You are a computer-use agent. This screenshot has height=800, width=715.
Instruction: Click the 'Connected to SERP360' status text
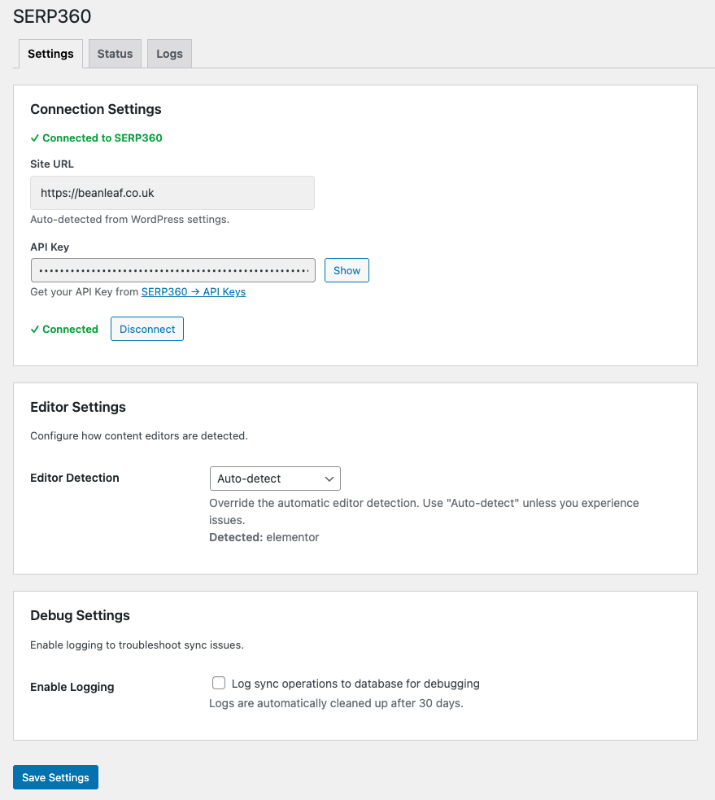(x=96, y=138)
